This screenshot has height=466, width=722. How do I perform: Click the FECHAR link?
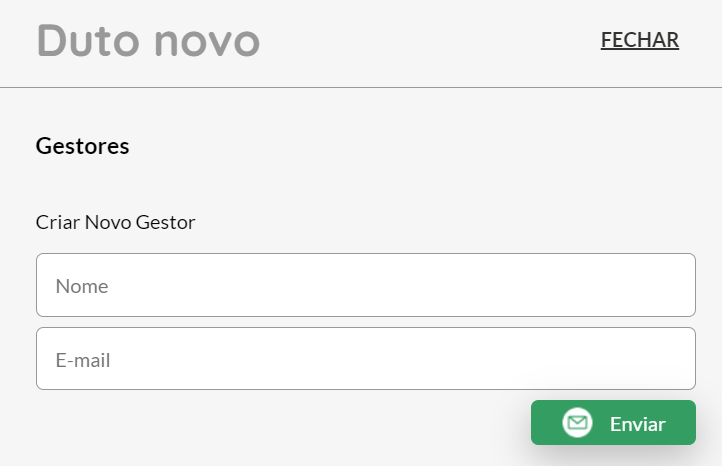[639, 40]
